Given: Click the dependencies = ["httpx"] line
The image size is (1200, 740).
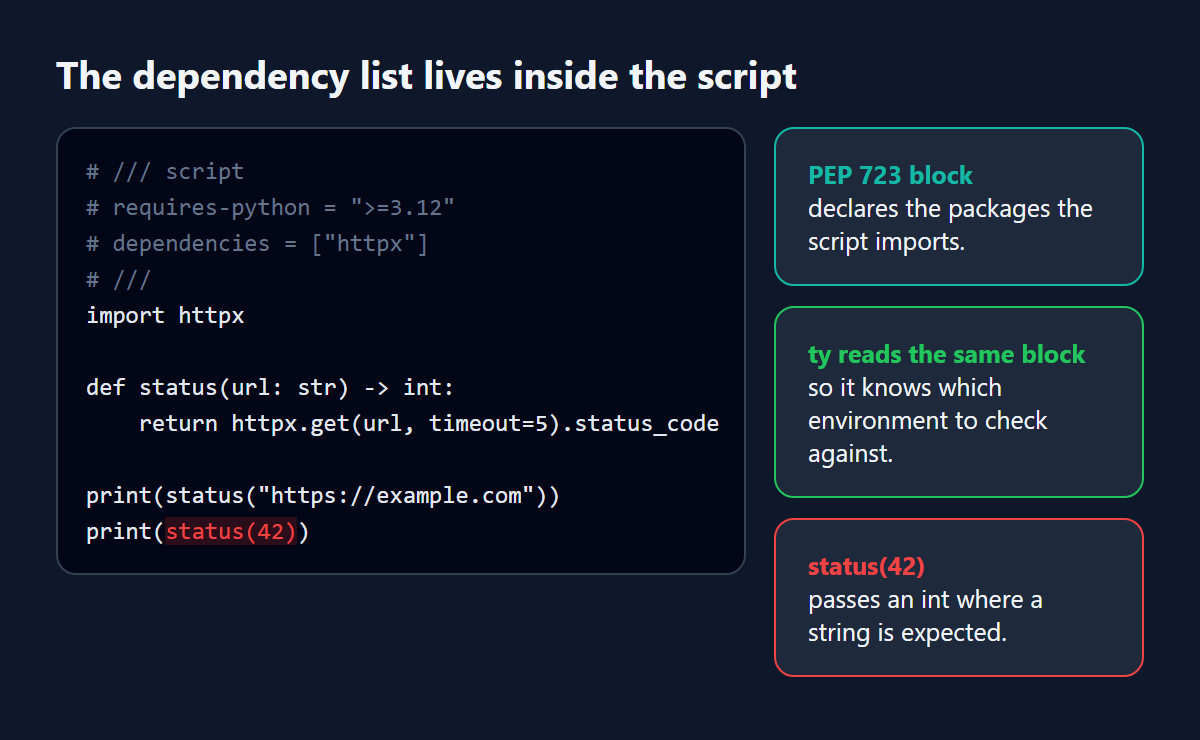Looking at the screenshot, I should coord(257,244).
